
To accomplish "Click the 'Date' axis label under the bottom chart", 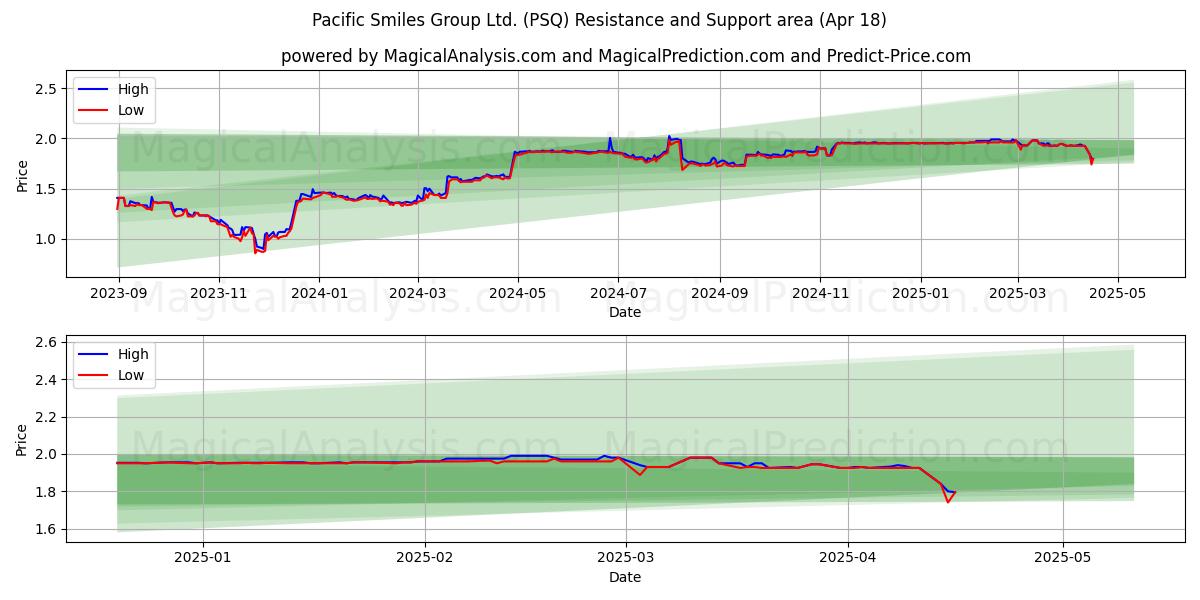I will point(625,577).
